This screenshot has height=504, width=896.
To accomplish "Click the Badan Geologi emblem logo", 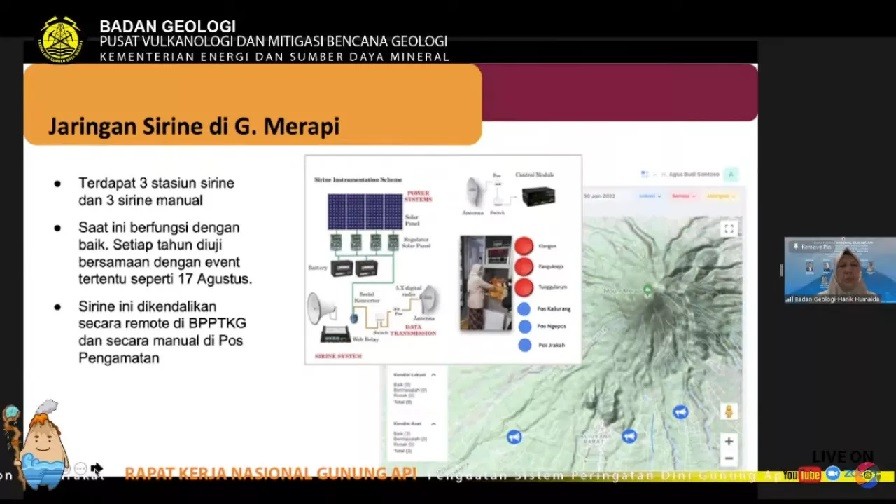I will 61,39.
